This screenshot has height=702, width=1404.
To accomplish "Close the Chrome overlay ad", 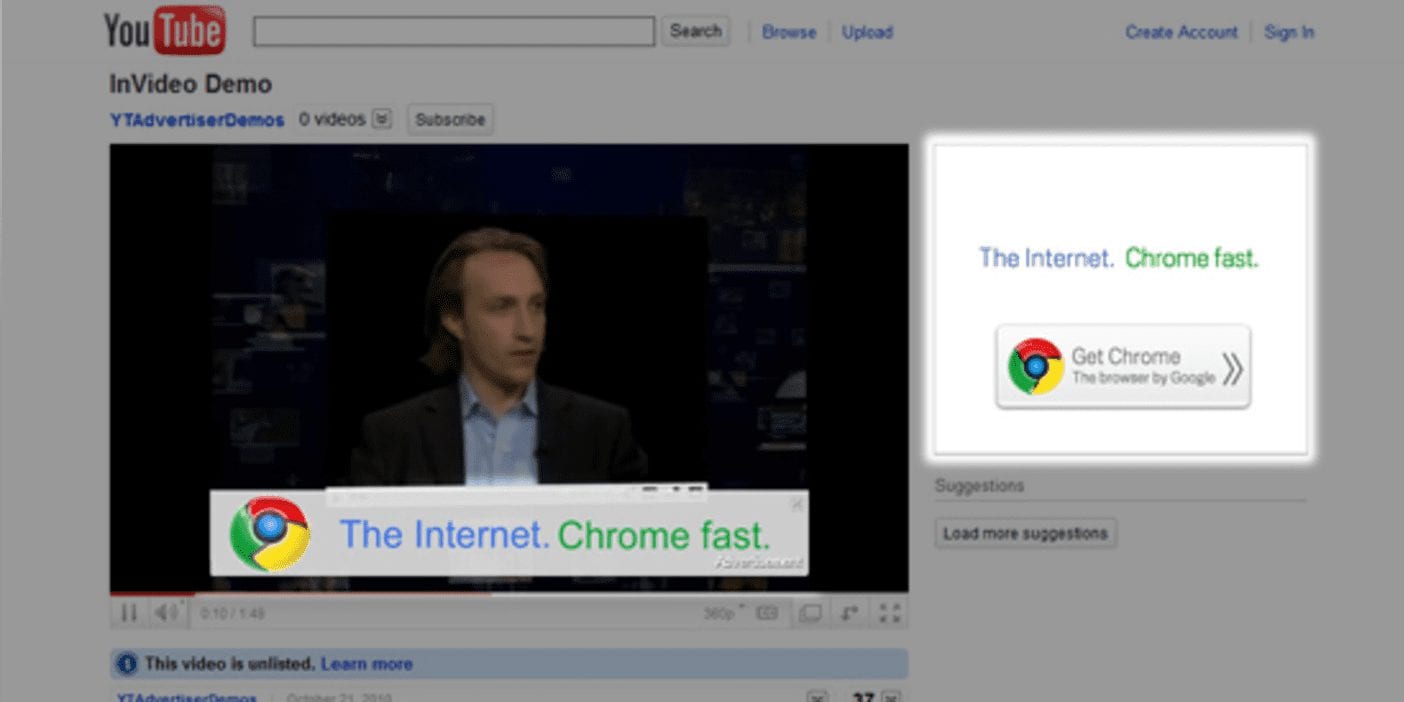I will 797,504.
